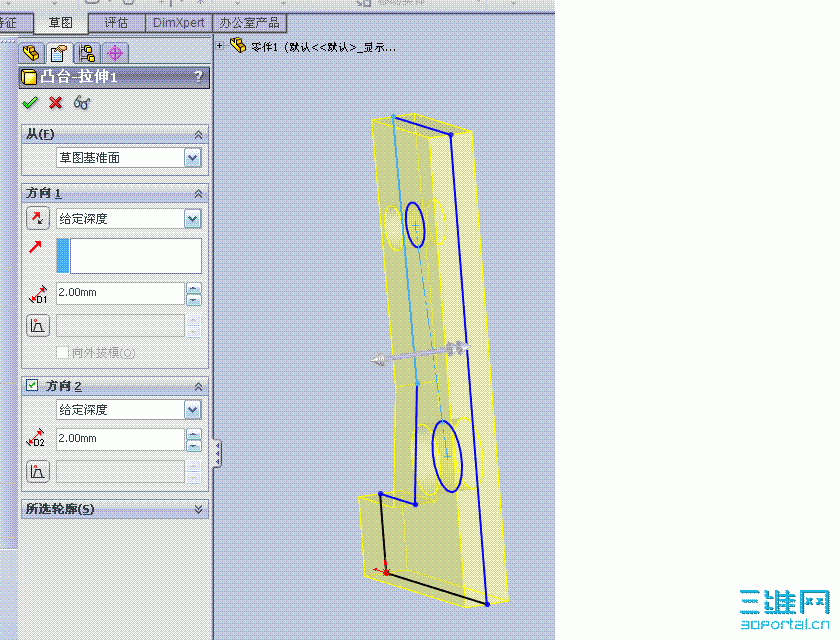Click the 凸台-拉伸1 feature icon in header
The width and height of the screenshot is (840, 640).
[30, 77]
